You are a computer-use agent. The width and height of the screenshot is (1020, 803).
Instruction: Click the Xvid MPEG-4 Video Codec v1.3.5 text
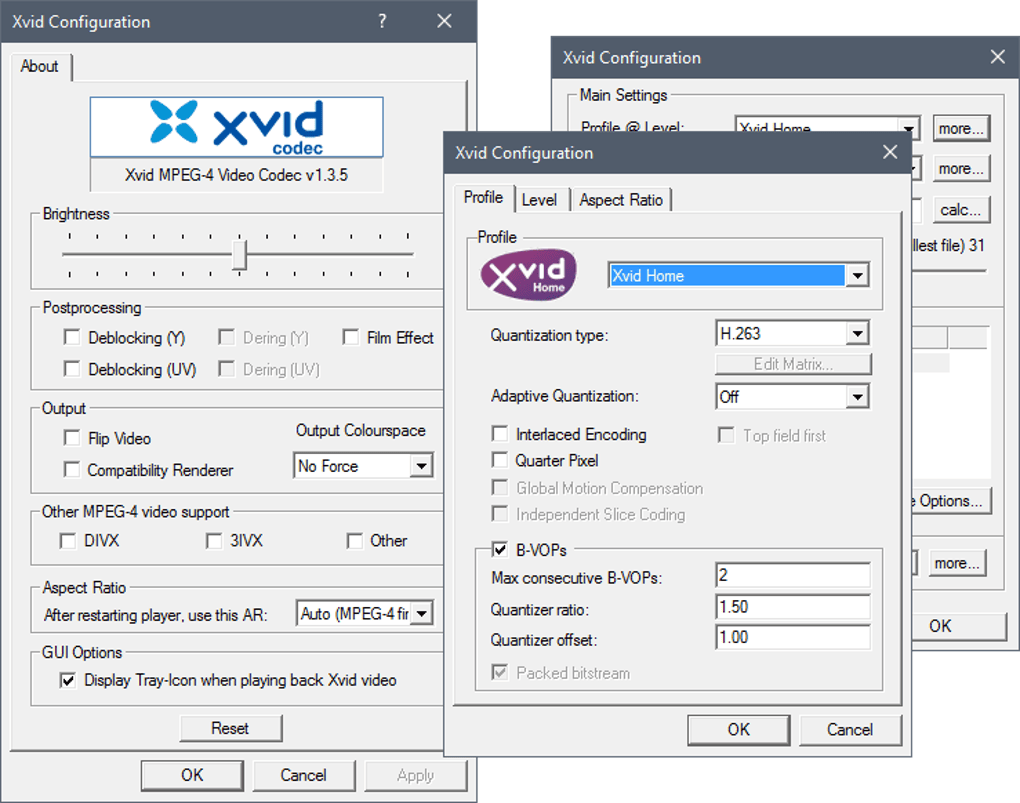[236, 175]
